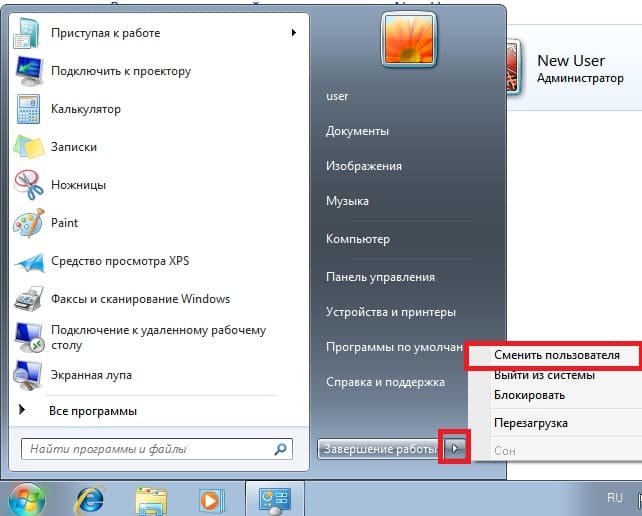Expand Все программы list
The width and height of the screenshot is (642, 516).
92,411
